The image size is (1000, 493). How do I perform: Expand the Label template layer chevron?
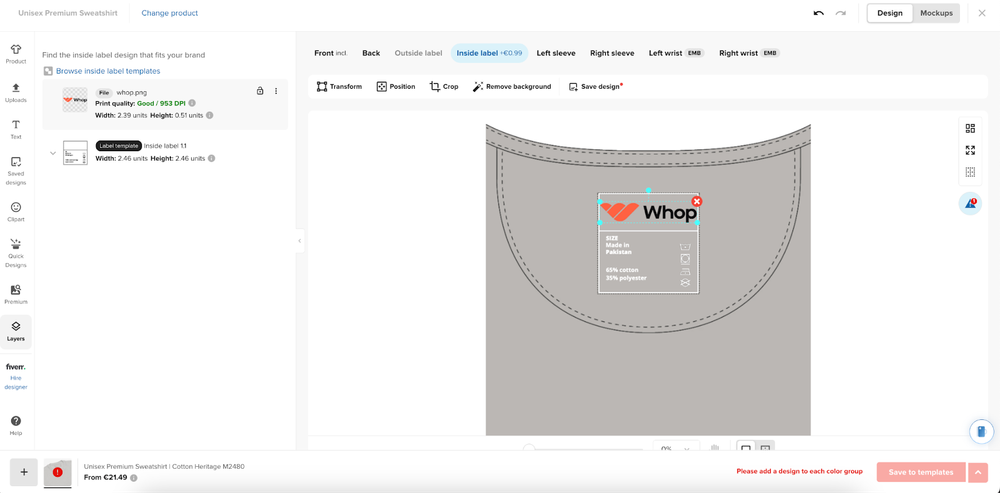click(53, 153)
